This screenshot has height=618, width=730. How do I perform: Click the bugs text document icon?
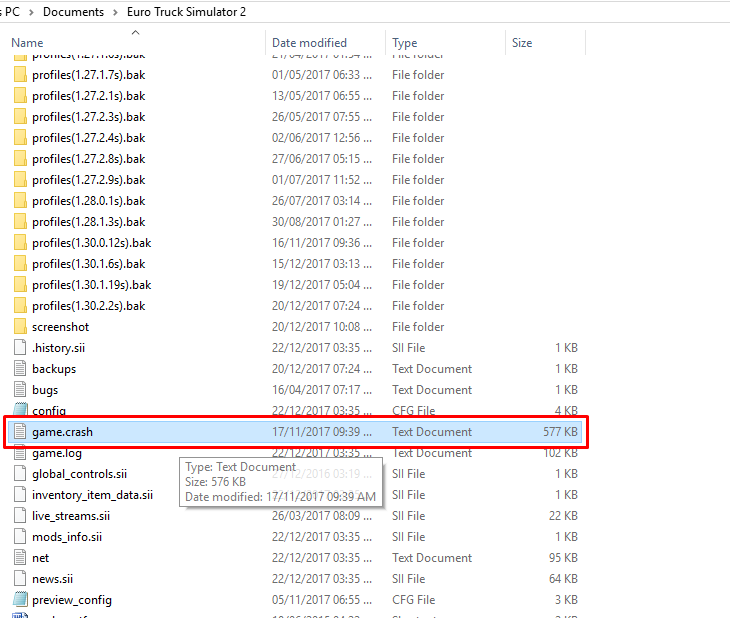20,389
